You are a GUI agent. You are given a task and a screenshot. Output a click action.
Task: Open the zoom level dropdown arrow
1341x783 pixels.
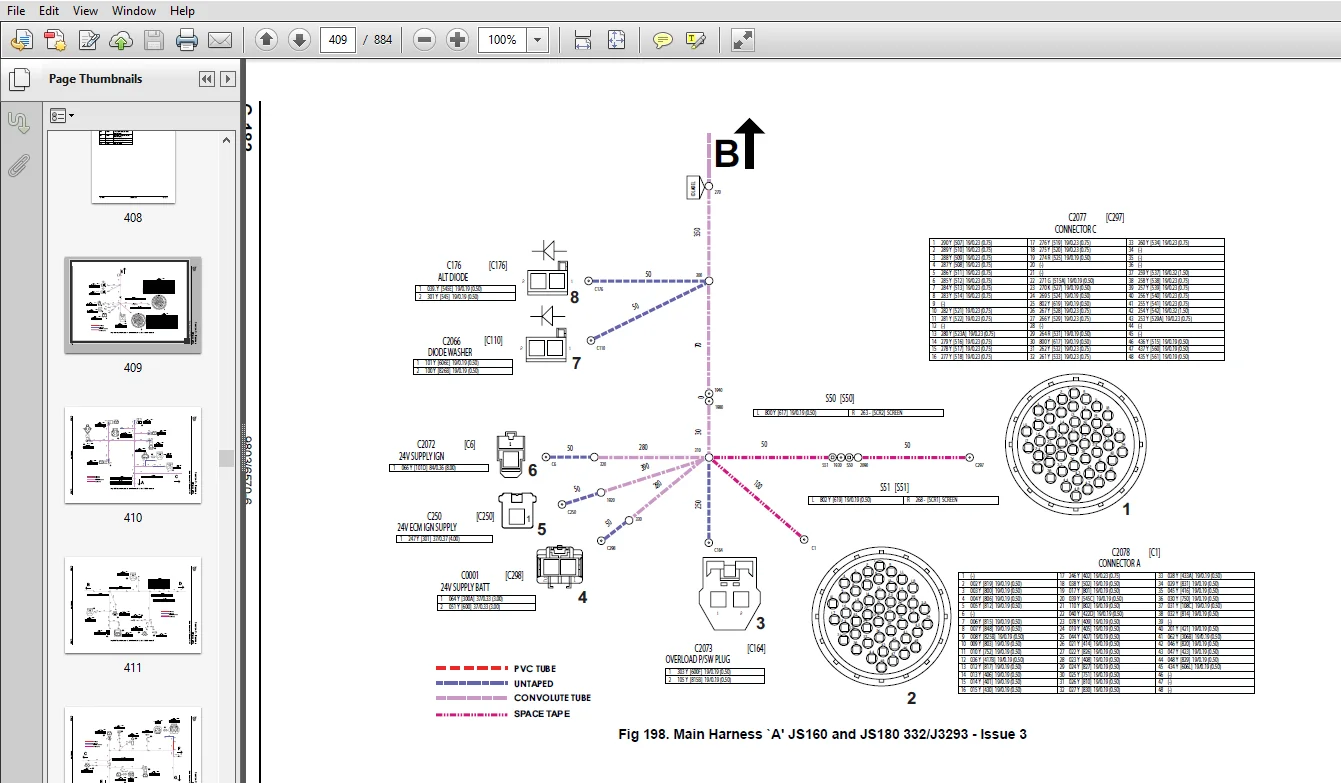coord(538,40)
